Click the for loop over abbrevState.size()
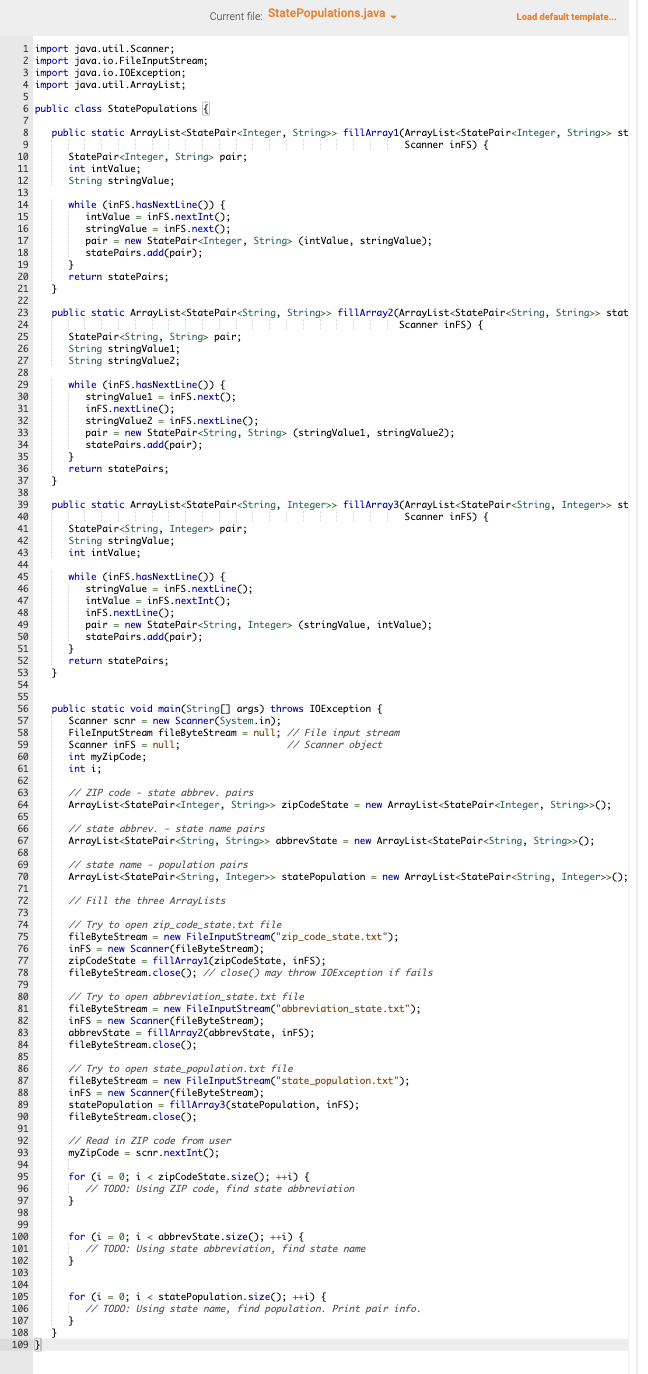Screen dimensions: 648x1374 (x=186, y=1237)
